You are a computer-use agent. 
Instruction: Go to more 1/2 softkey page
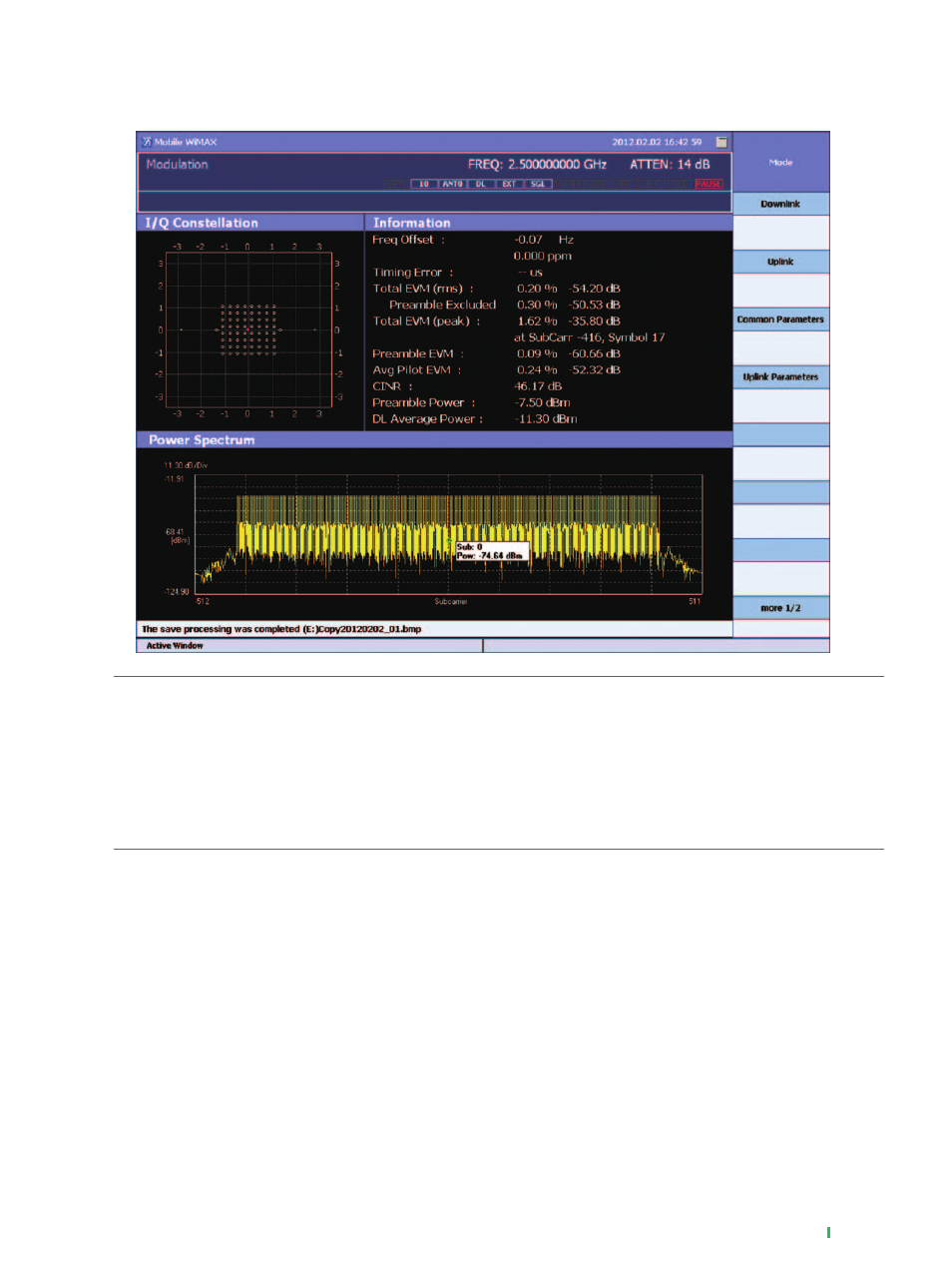781,608
